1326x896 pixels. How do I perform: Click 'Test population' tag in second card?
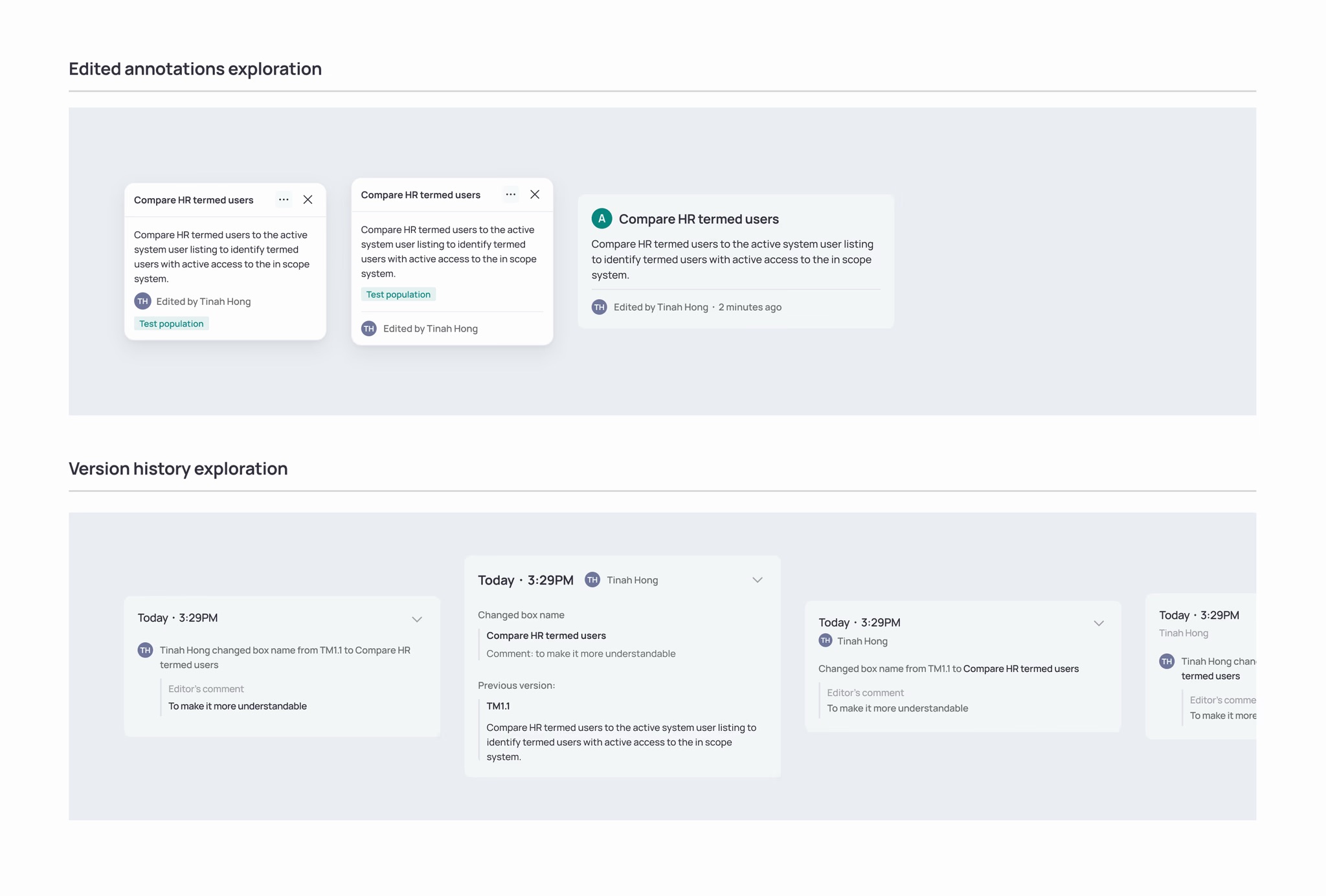coord(398,294)
